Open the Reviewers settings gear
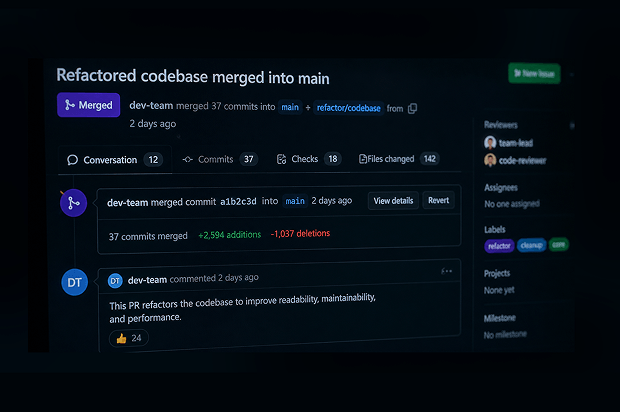The height and width of the screenshot is (412, 620). (572, 126)
